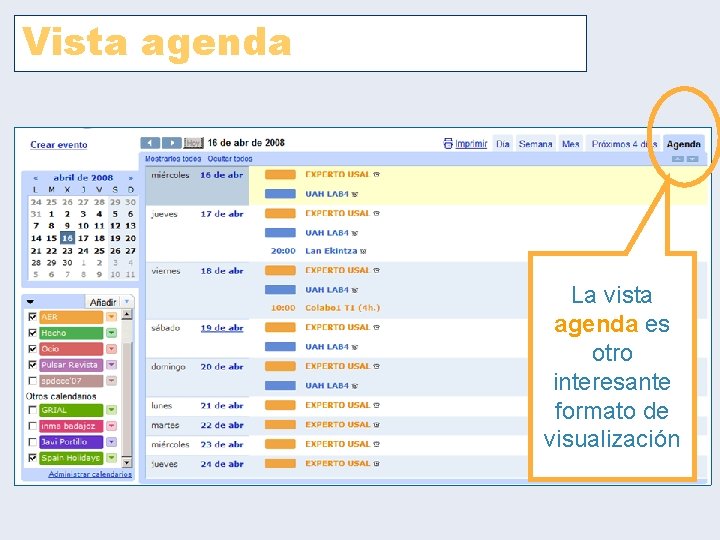Enable the GRIAL calendar checkbox

33,410
